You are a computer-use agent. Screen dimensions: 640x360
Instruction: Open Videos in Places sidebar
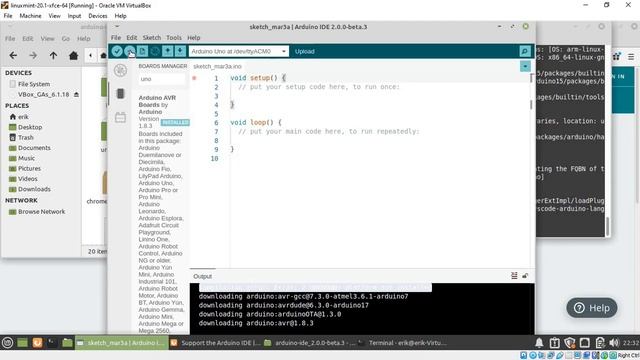(x=27, y=179)
